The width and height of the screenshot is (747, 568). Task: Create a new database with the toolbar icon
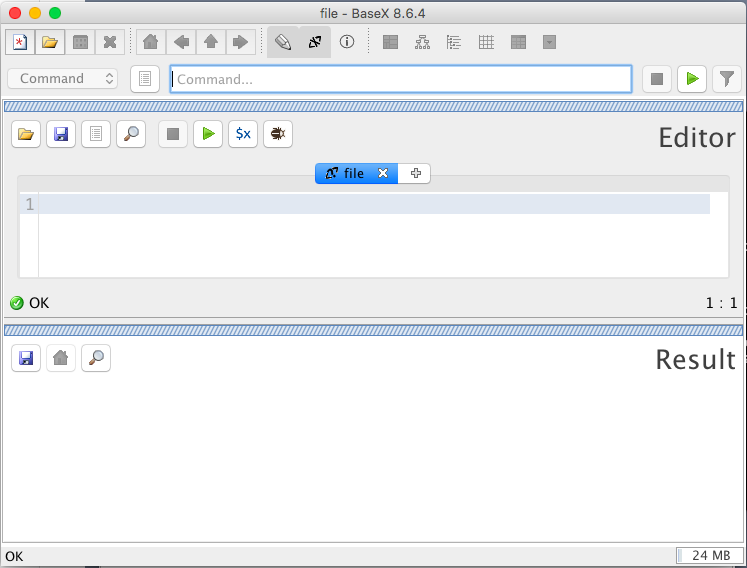20,42
